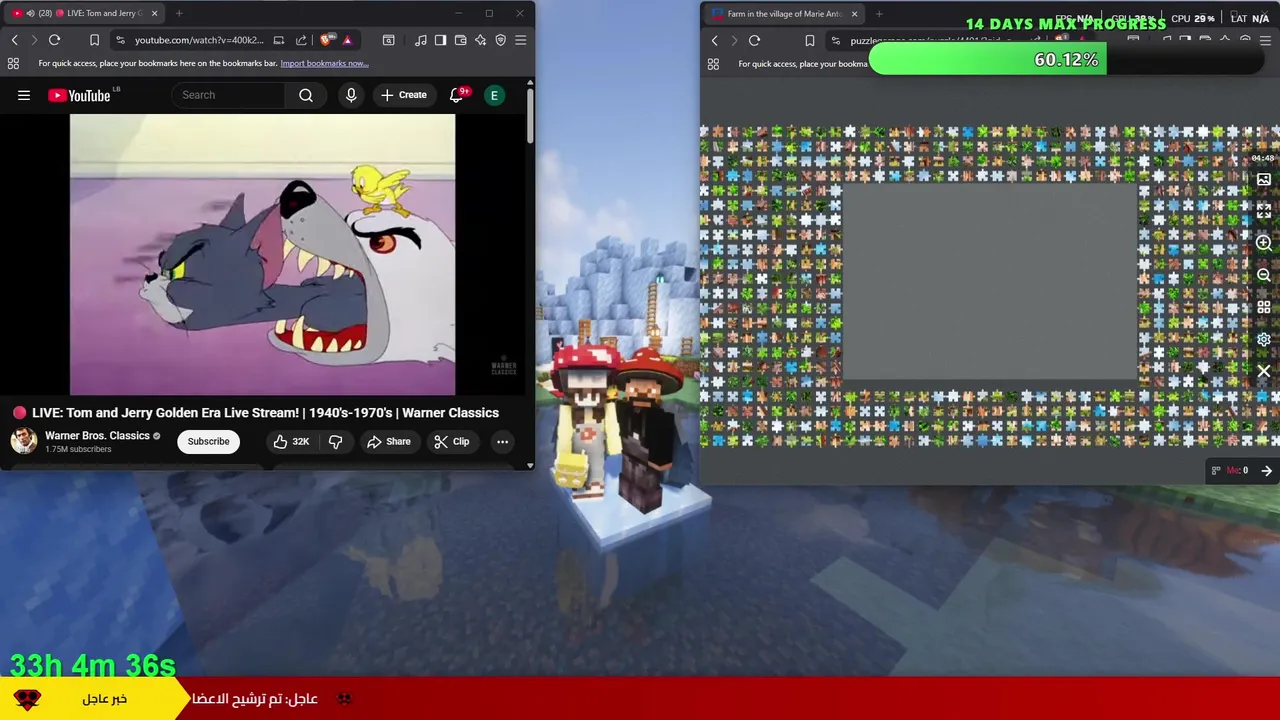Click the YouTube search field
This screenshot has width=1280, height=720.
tap(228, 95)
